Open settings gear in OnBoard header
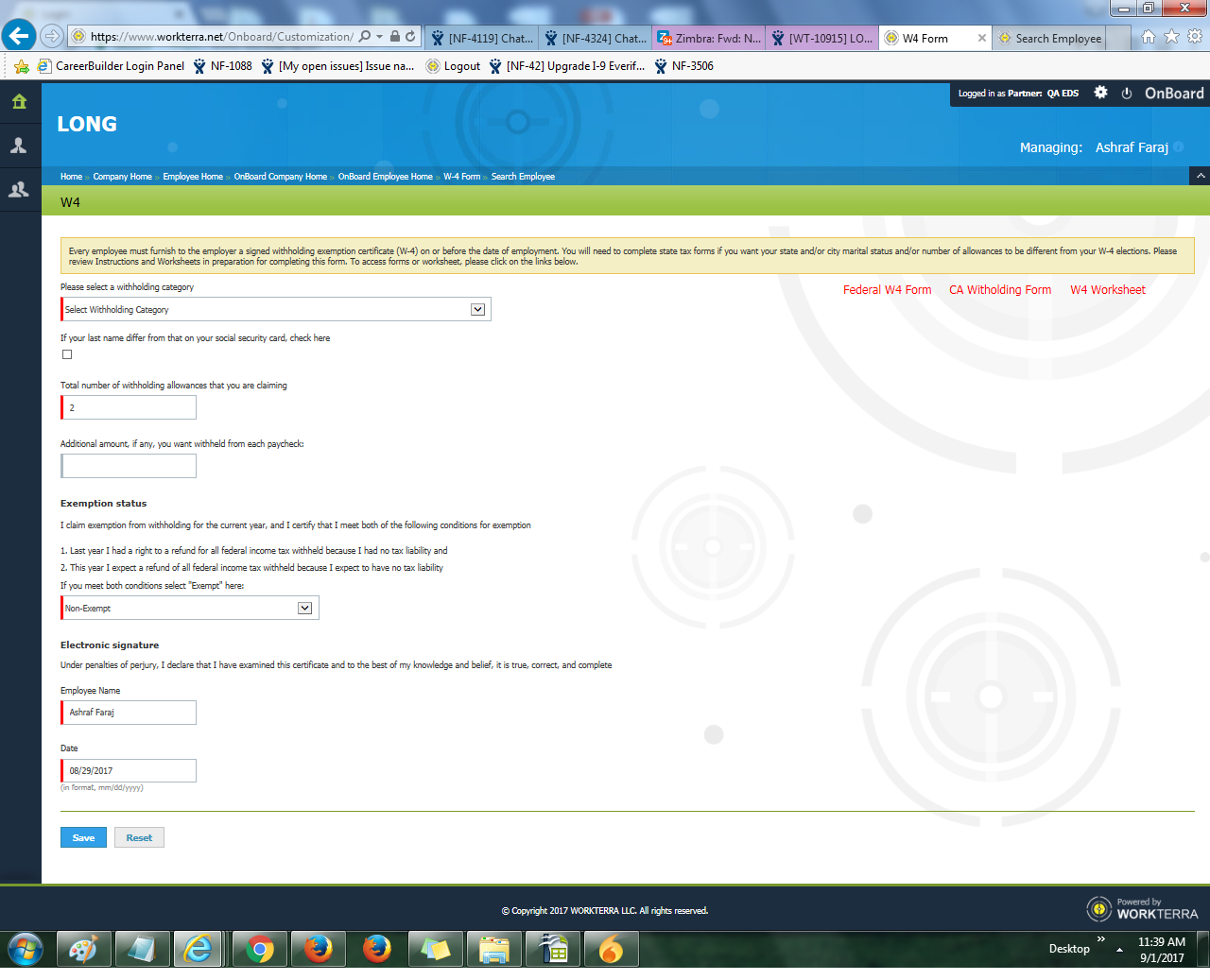Screen dimensions: 1210x980 [x=1100, y=93]
